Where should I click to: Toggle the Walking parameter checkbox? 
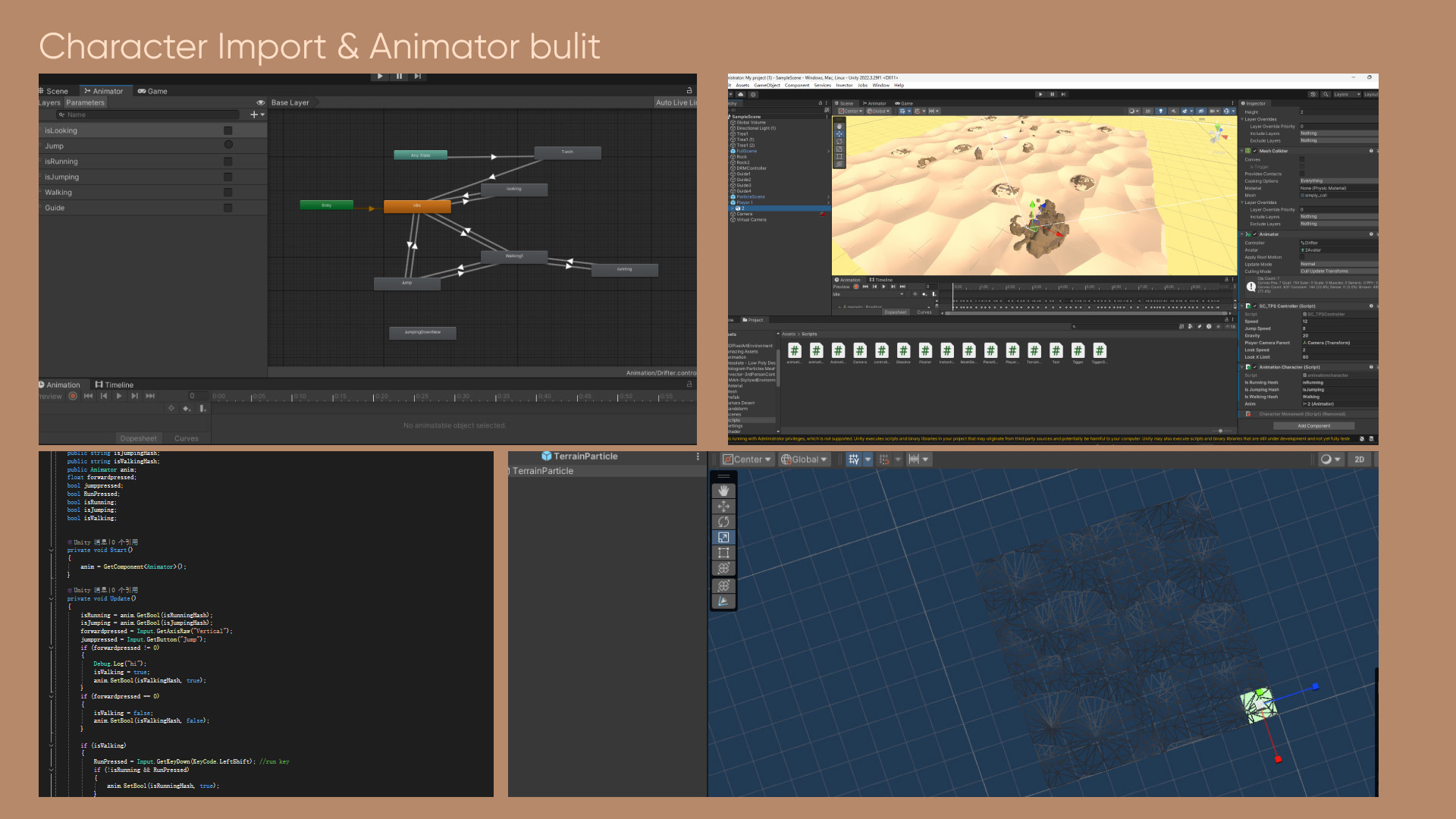[x=227, y=193]
